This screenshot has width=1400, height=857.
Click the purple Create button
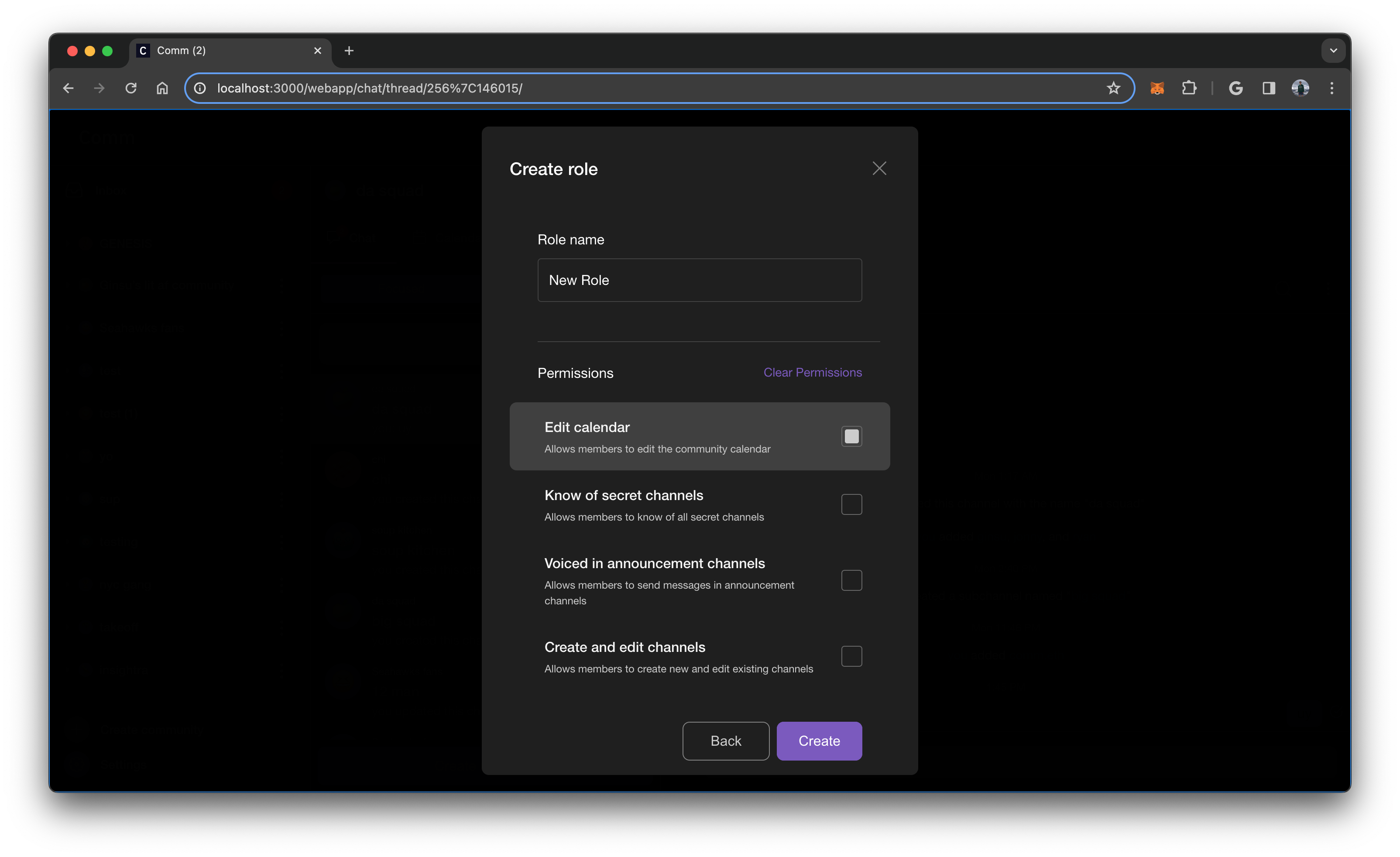point(819,740)
